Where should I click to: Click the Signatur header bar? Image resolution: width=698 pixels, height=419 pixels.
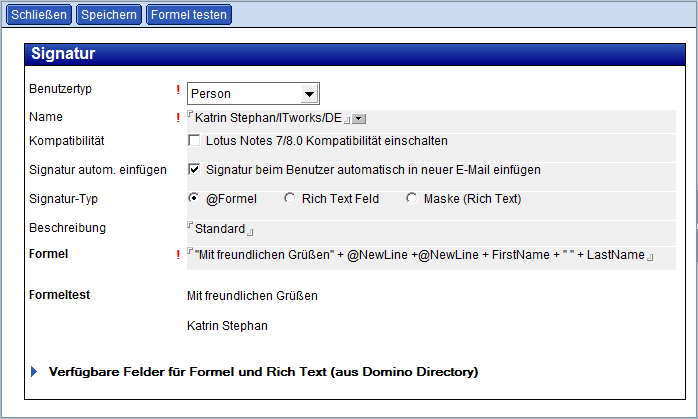tap(355, 54)
